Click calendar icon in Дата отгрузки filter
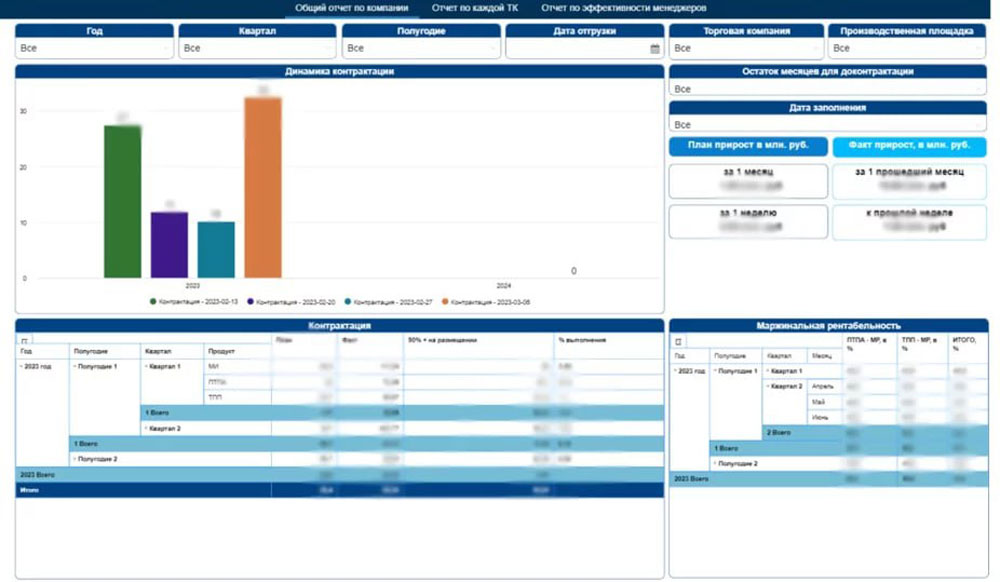Viewport: 1000px width, 582px height. (x=654, y=48)
